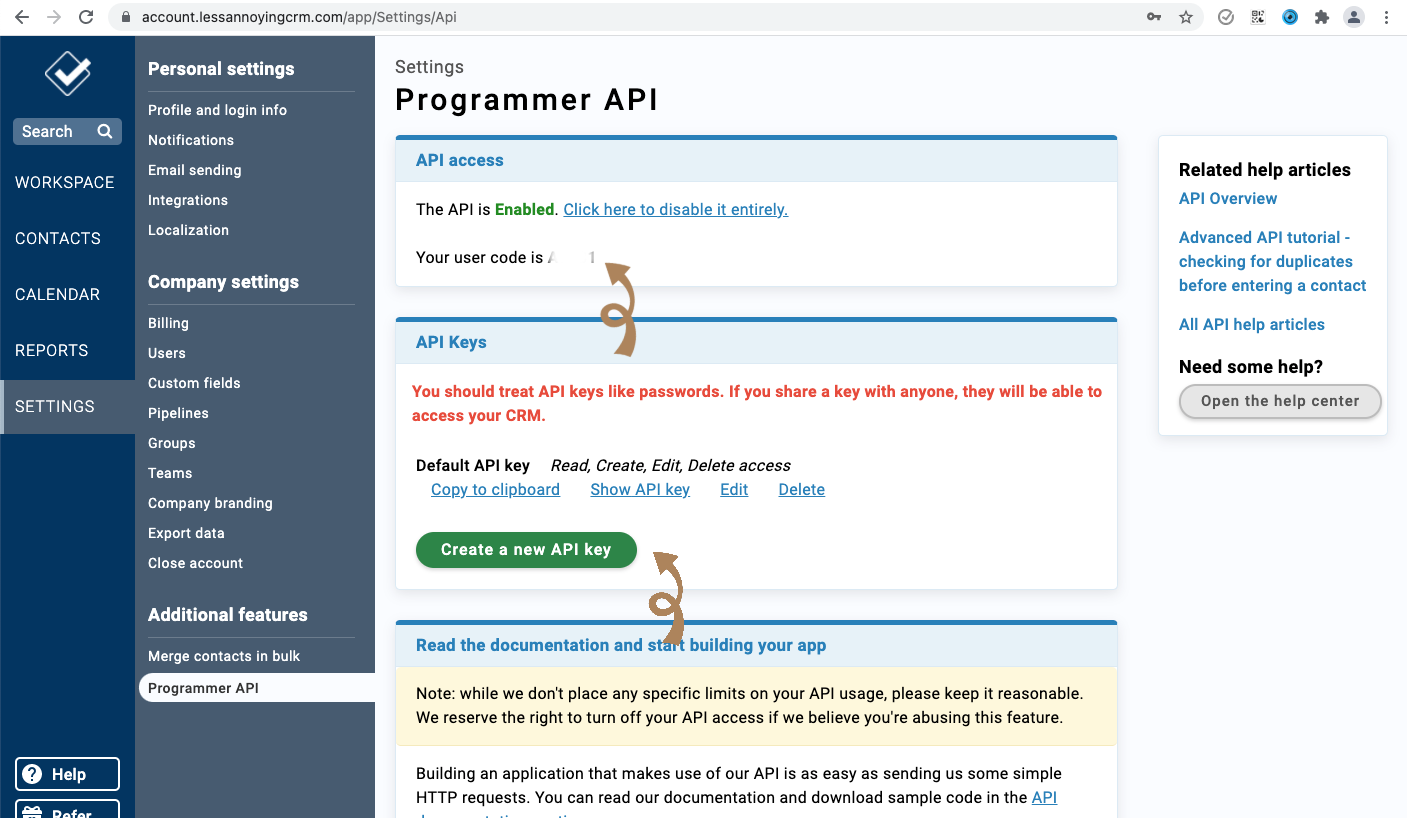The width and height of the screenshot is (1407, 818).
Task: Open the blue circular browser extension
Action: point(1290,17)
